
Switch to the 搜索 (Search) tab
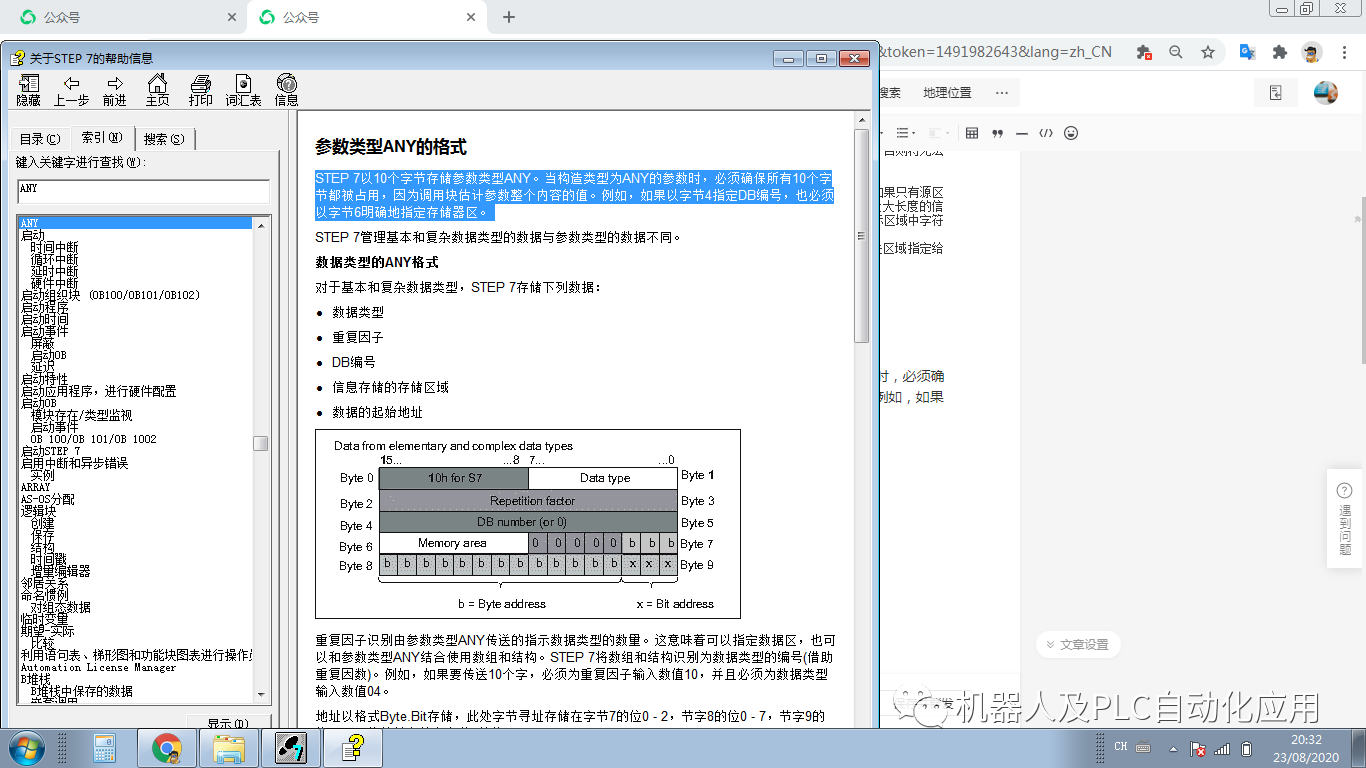tap(164, 139)
